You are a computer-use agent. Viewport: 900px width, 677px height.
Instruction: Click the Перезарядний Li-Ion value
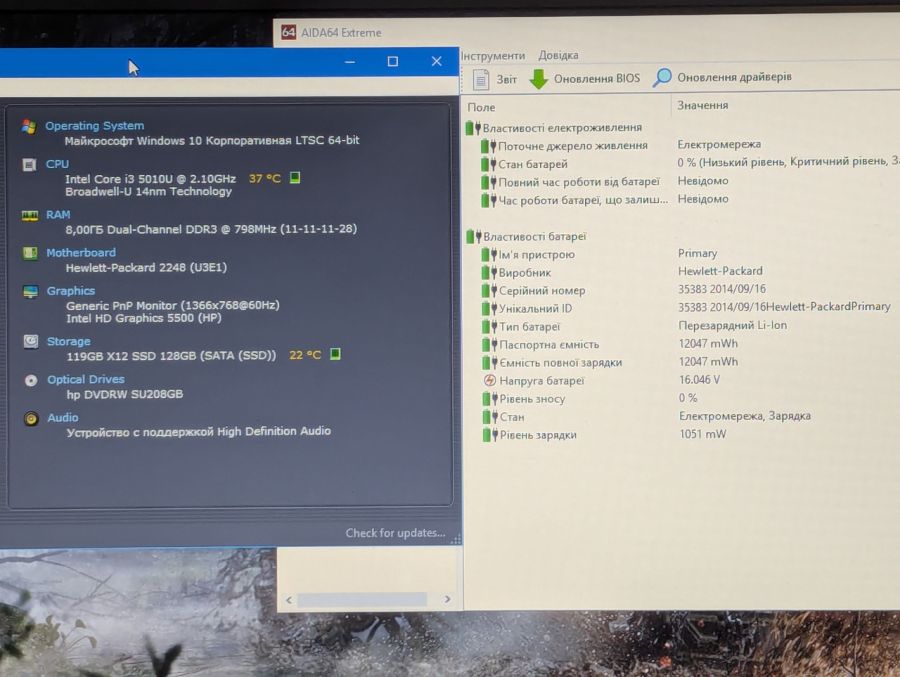(x=732, y=326)
